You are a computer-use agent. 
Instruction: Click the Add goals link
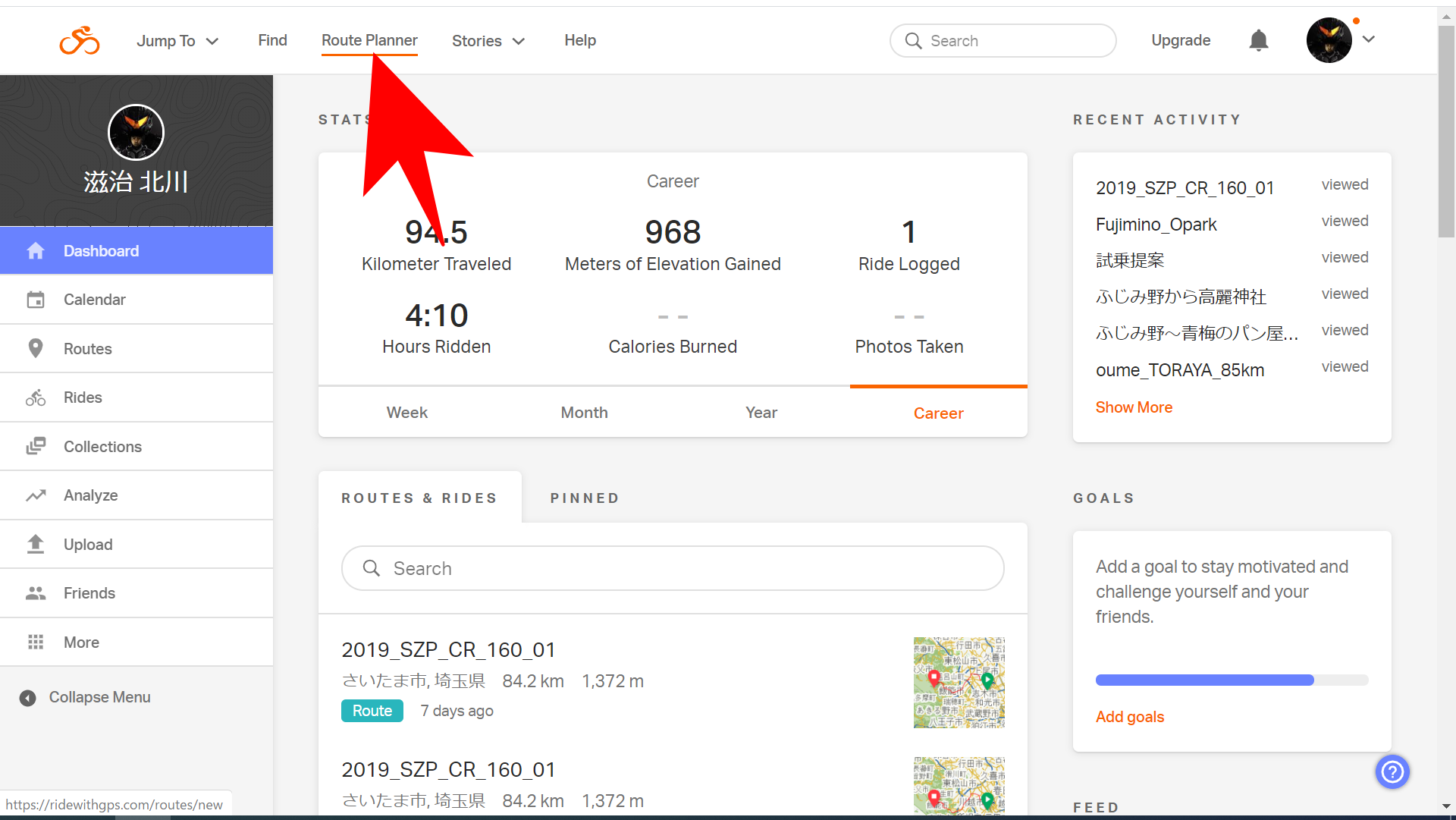click(1129, 717)
